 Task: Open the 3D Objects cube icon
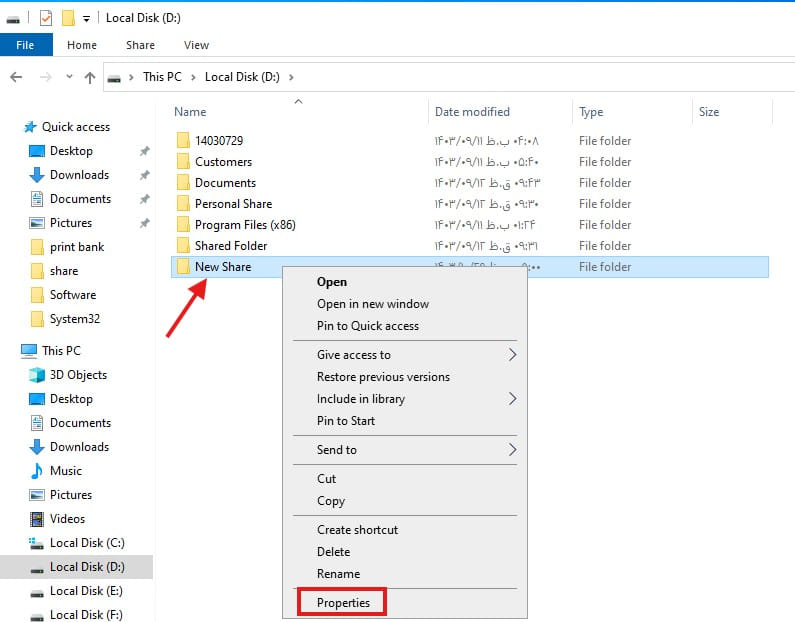[x=37, y=375]
